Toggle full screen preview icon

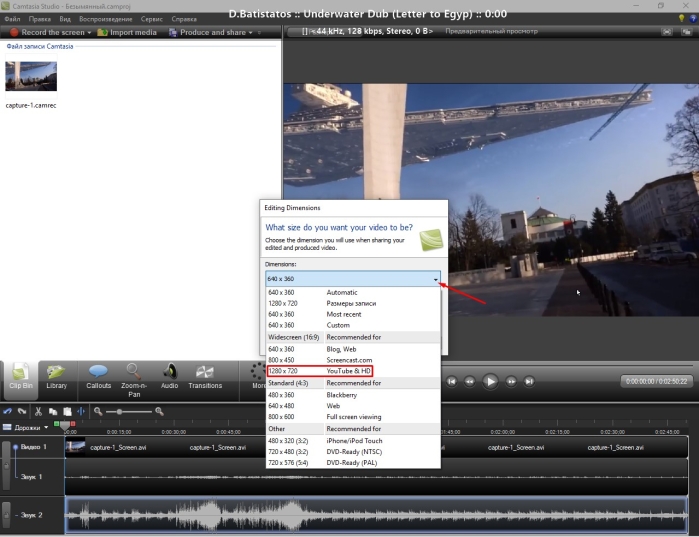point(667,32)
